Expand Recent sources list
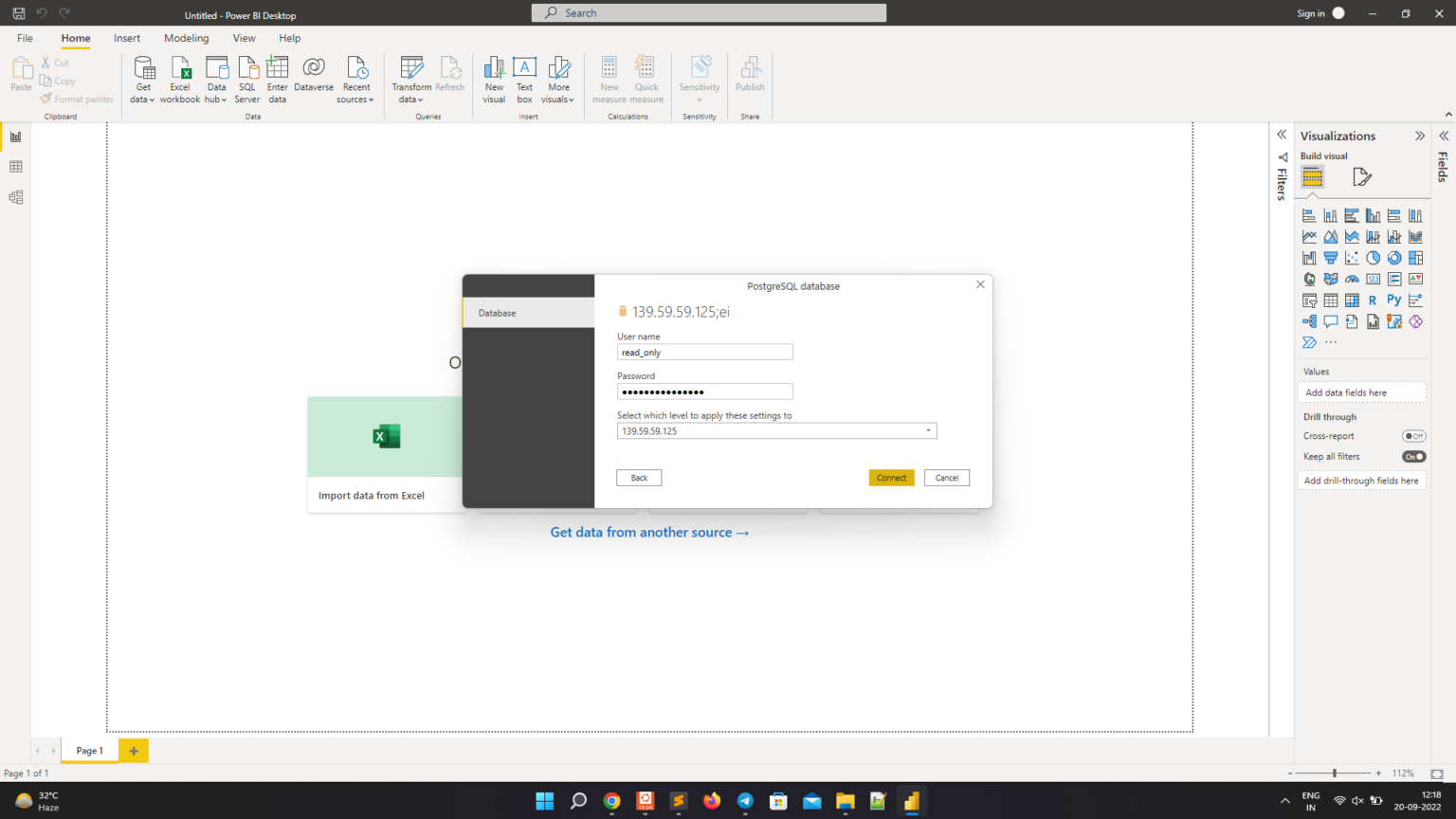This screenshot has height=819, width=1456. [356, 80]
